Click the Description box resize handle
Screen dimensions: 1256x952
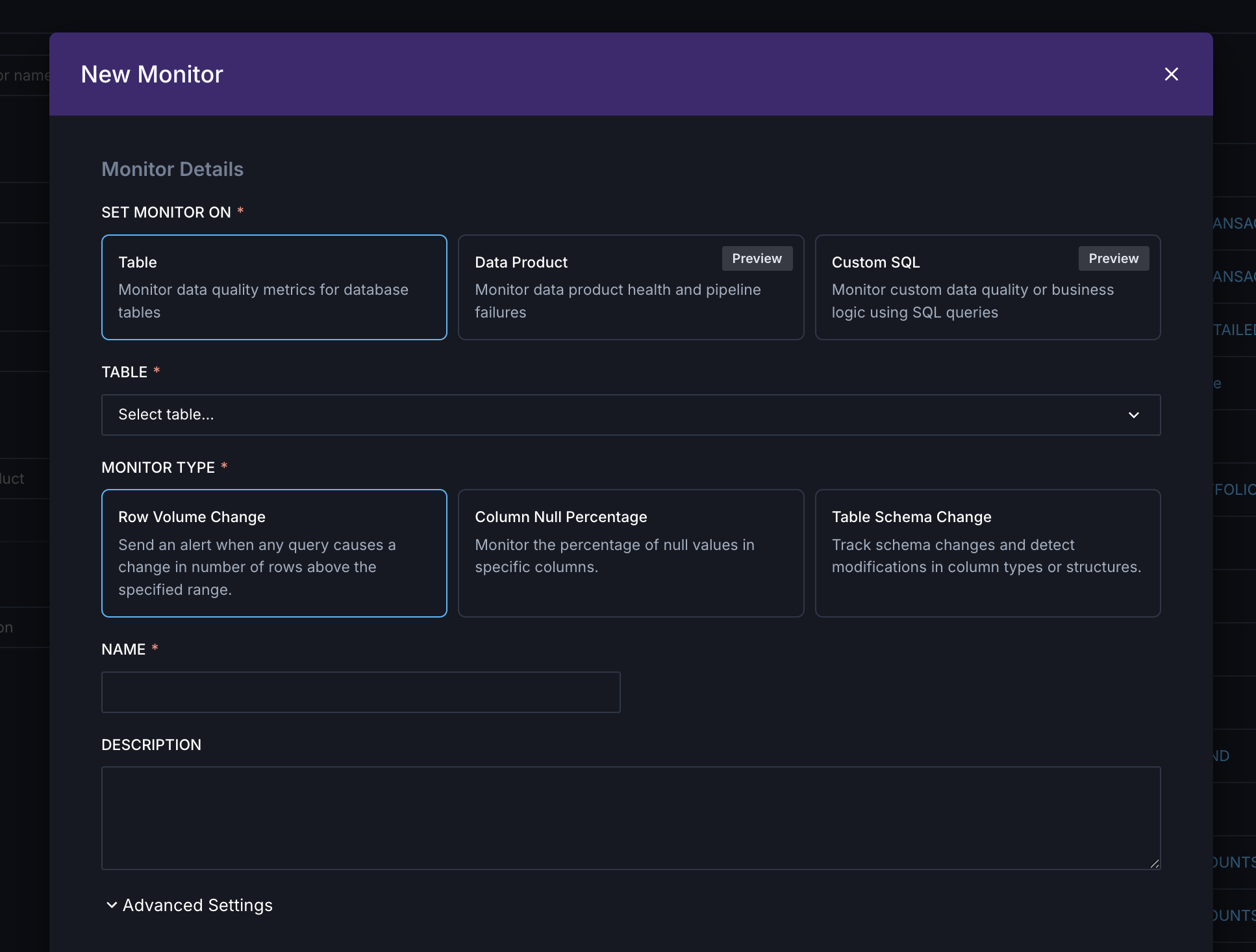click(x=1155, y=864)
